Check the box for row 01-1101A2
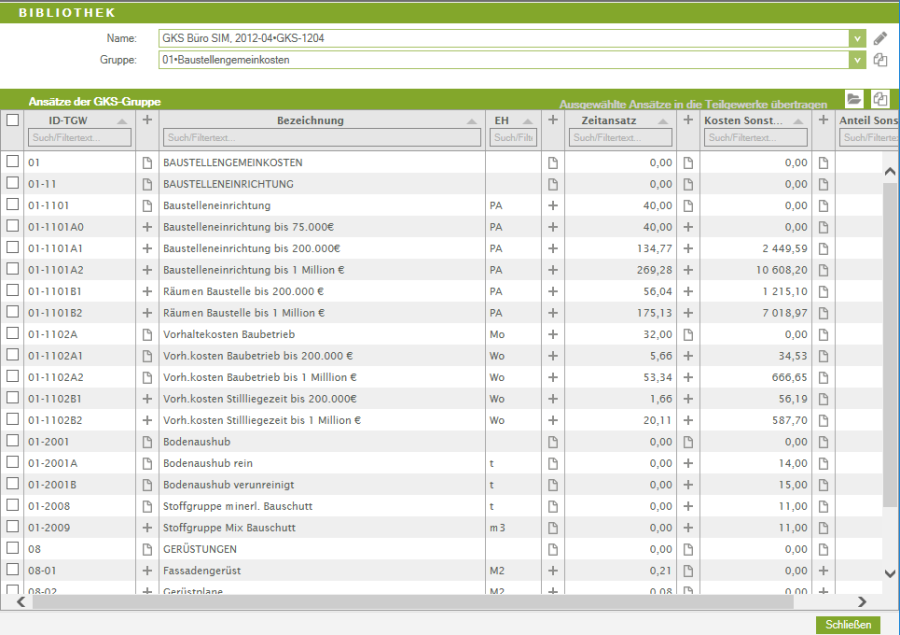This screenshot has height=635, width=900. [12, 270]
